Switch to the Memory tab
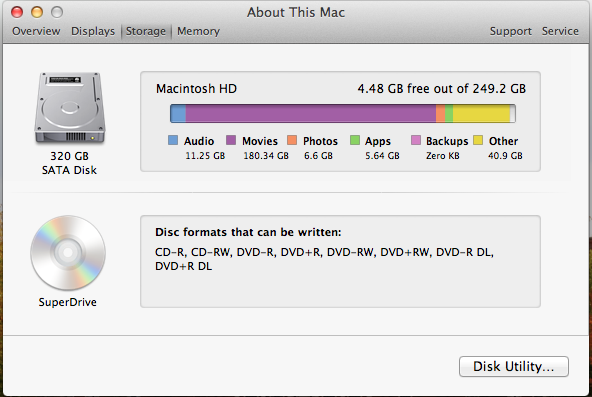The width and height of the screenshot is (592, 397). click(198, 31)
